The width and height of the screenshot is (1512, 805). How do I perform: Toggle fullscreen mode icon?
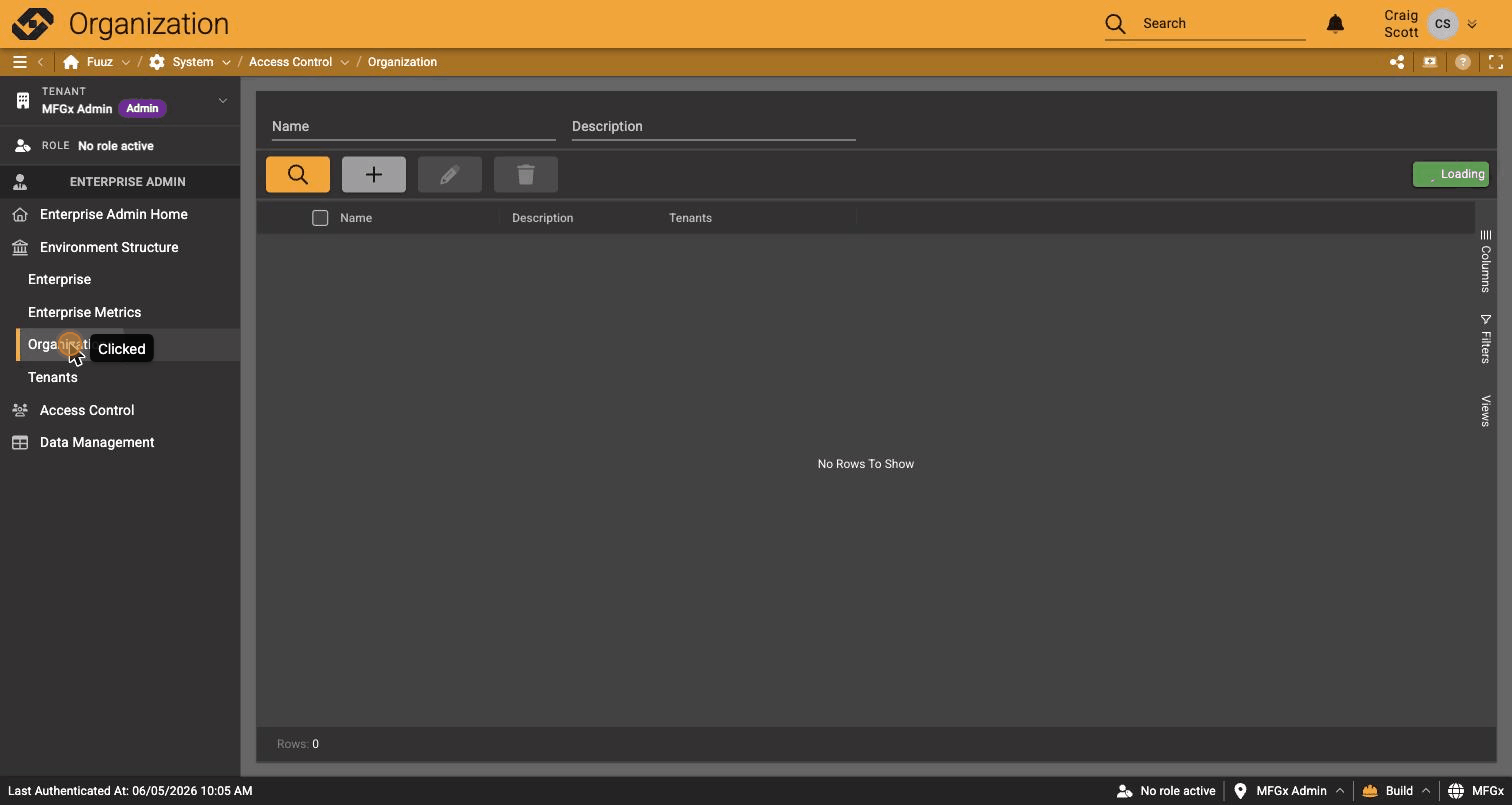pos(1496,62)
